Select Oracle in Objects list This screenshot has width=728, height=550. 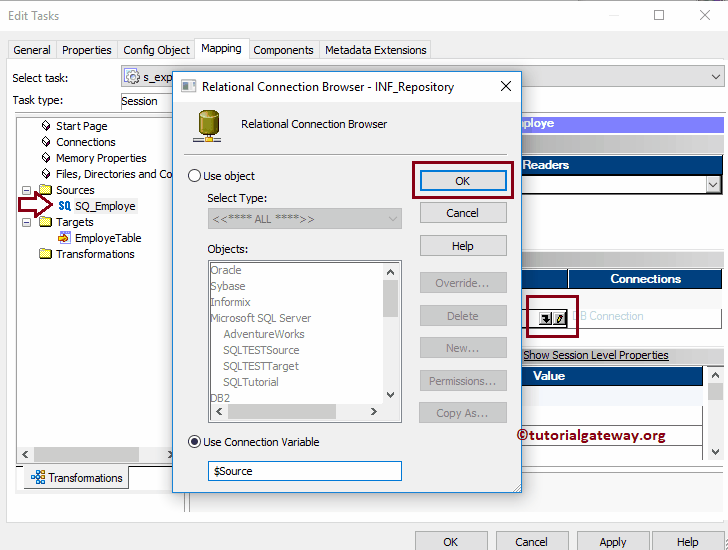click(x=226, y=270)
